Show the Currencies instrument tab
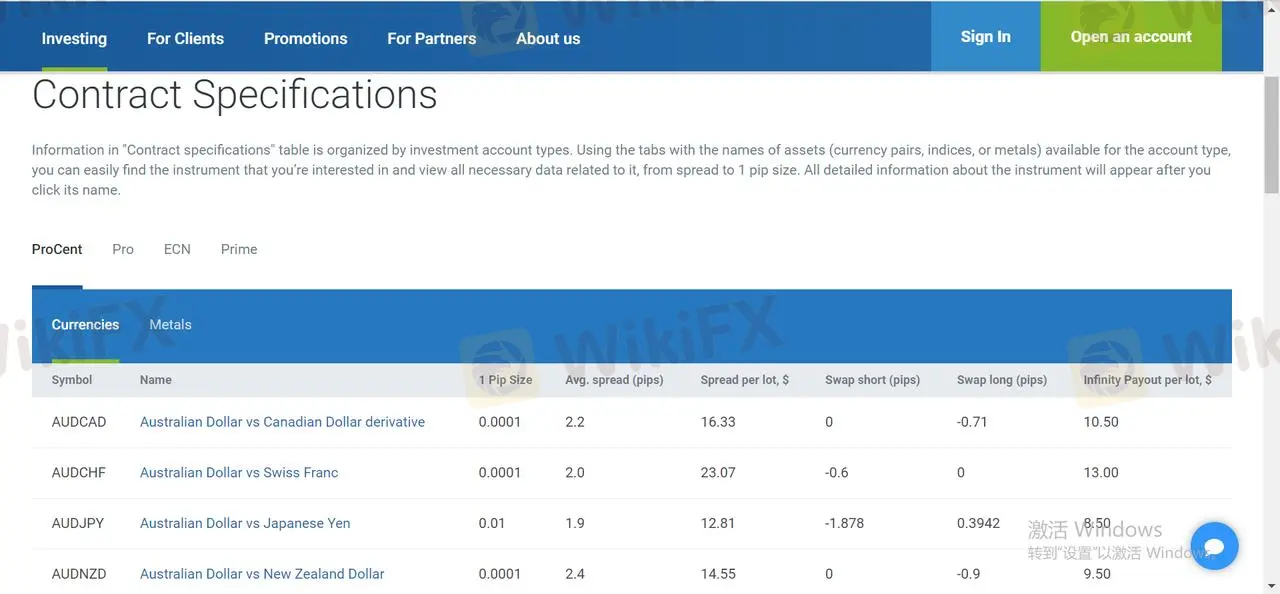This screenshot has height=594, width=1280. [x=85, y=325]
